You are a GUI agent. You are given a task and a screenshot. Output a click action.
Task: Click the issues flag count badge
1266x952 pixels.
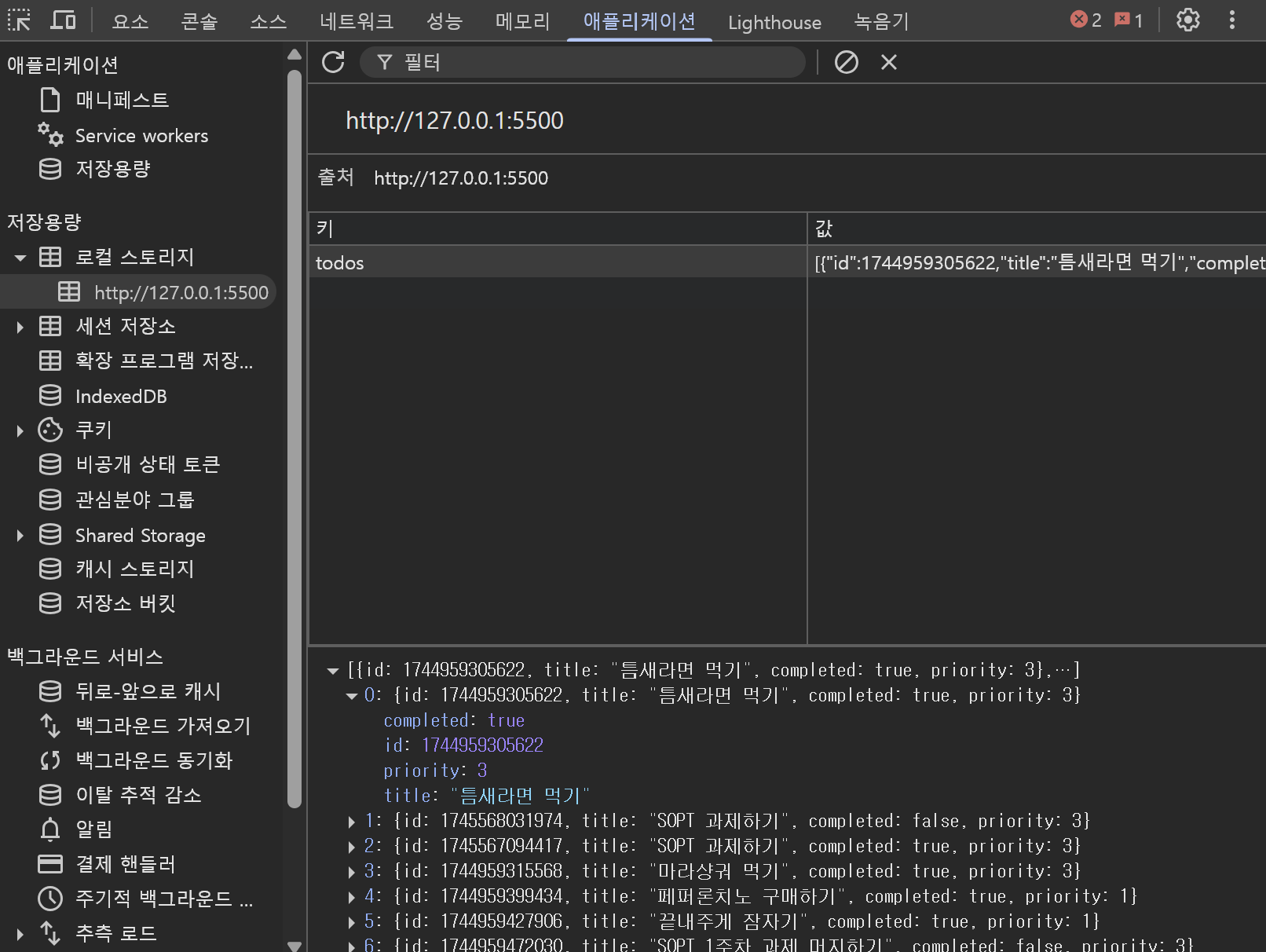tap(1129, 20)
